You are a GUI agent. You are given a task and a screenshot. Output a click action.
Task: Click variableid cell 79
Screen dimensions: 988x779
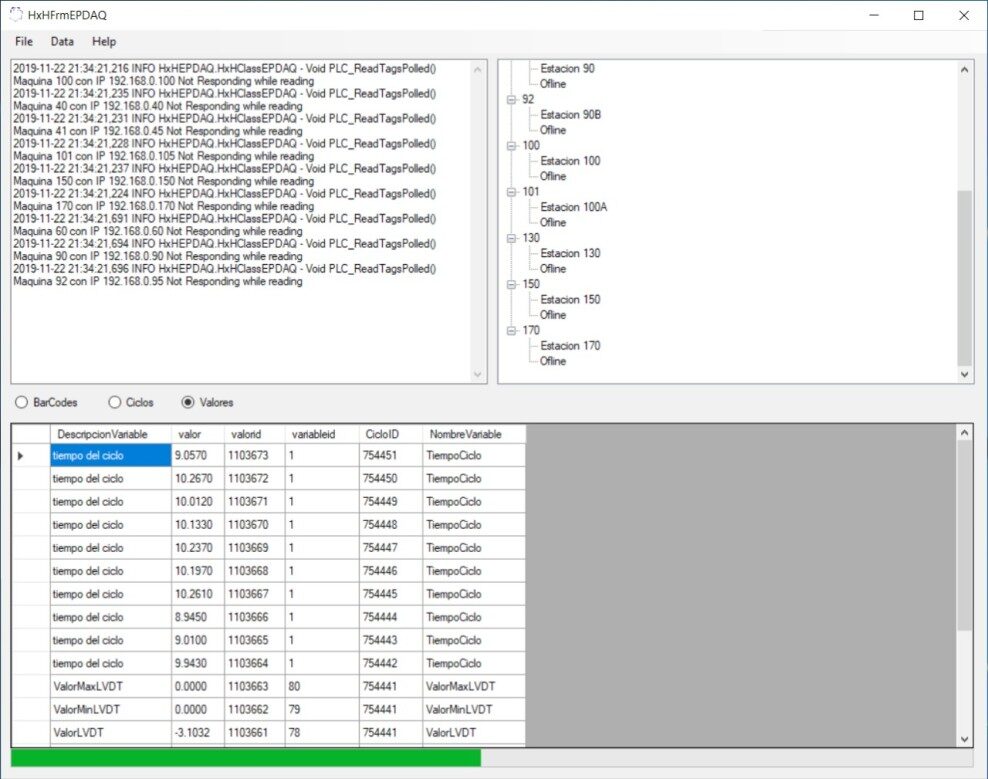click(322, 710)
